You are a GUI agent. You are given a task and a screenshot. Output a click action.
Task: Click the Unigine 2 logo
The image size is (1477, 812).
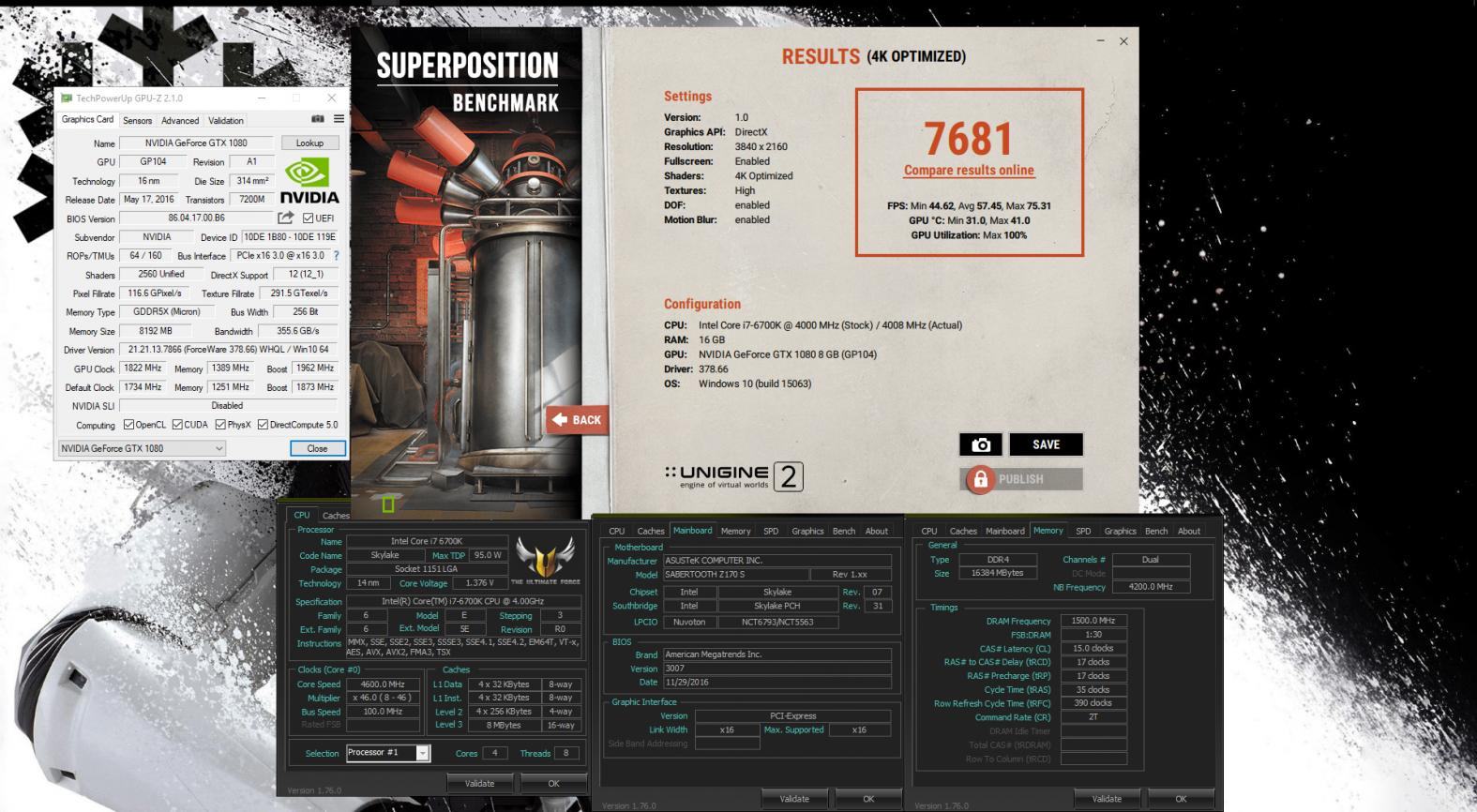[x=734, y=477]
